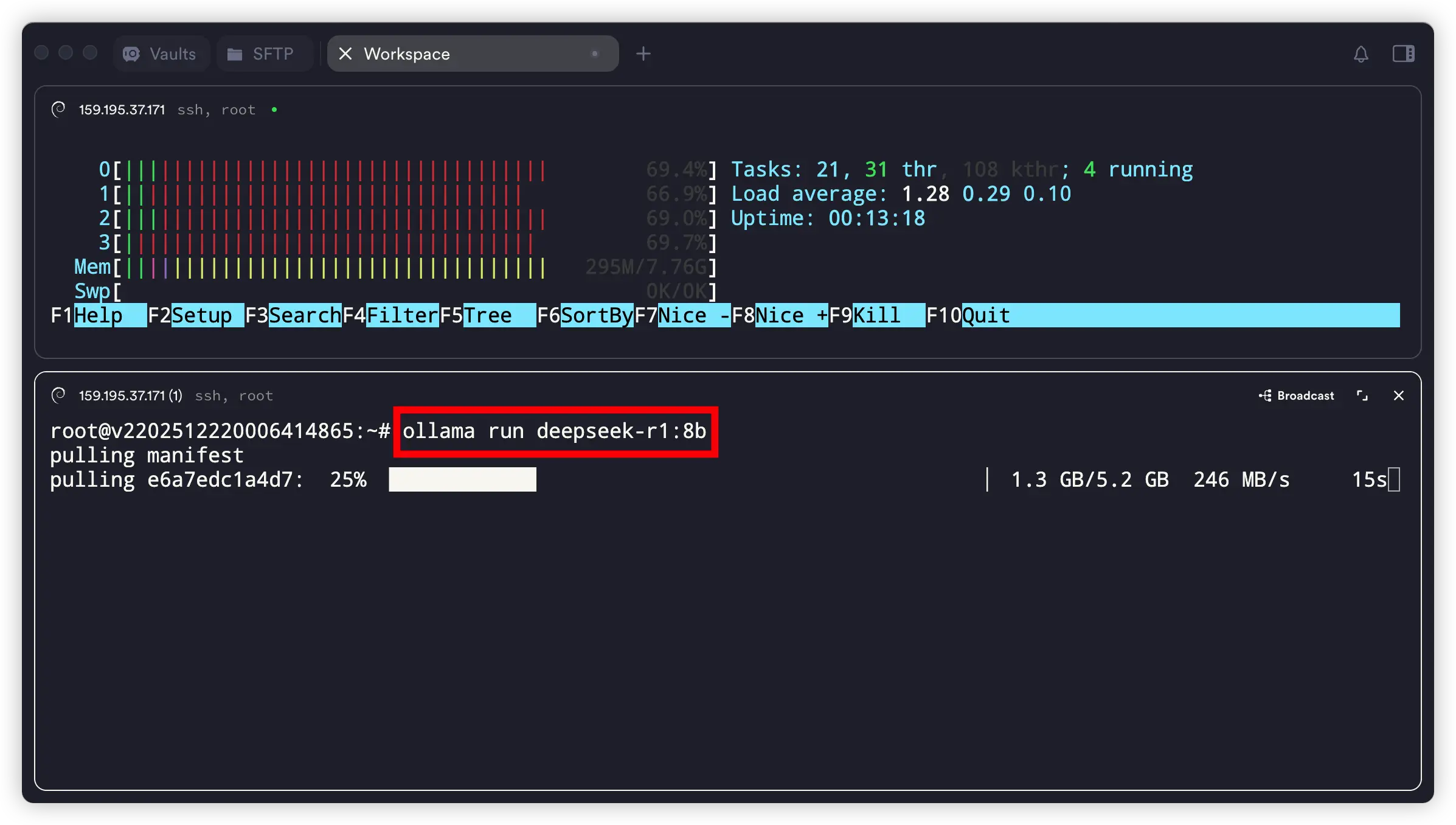Screen dimensions: 1456x825
Task: Close the lower terminal pane
Action: 1398,396
